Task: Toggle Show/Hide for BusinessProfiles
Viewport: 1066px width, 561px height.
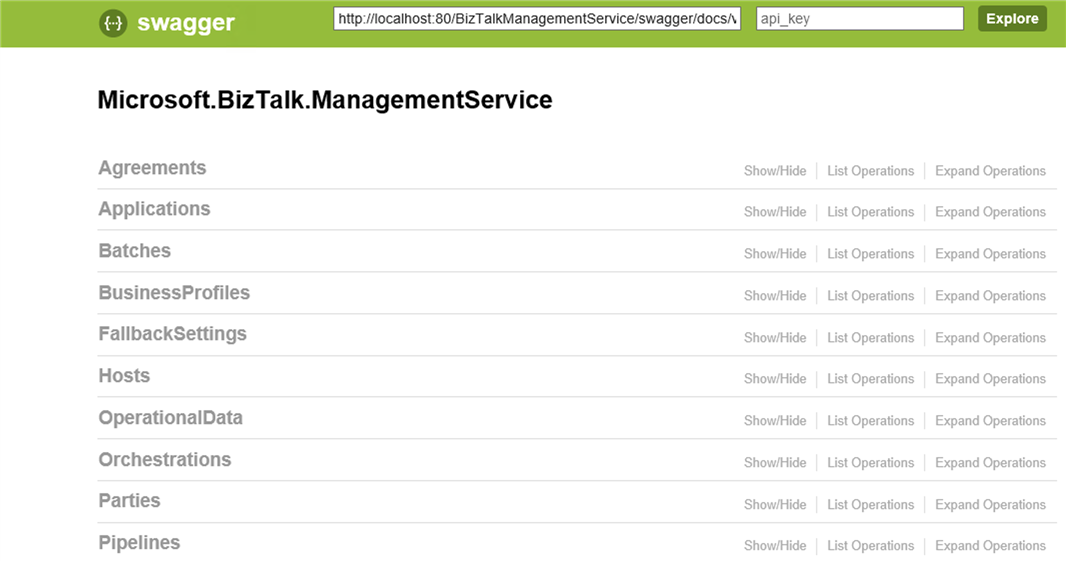Action: tap(775, 296)
